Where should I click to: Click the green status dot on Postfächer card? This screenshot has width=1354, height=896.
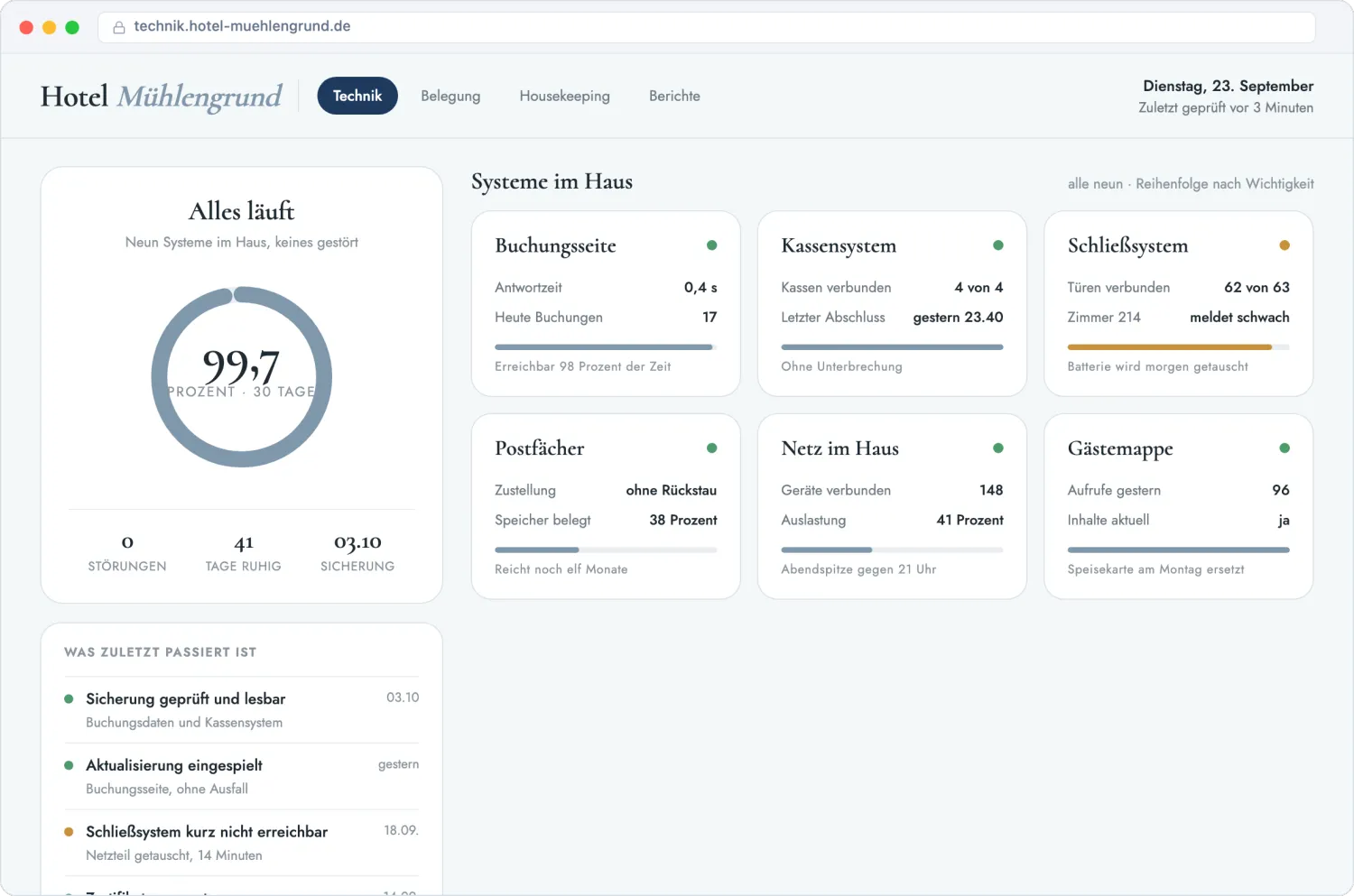click(x=711, y=448)
